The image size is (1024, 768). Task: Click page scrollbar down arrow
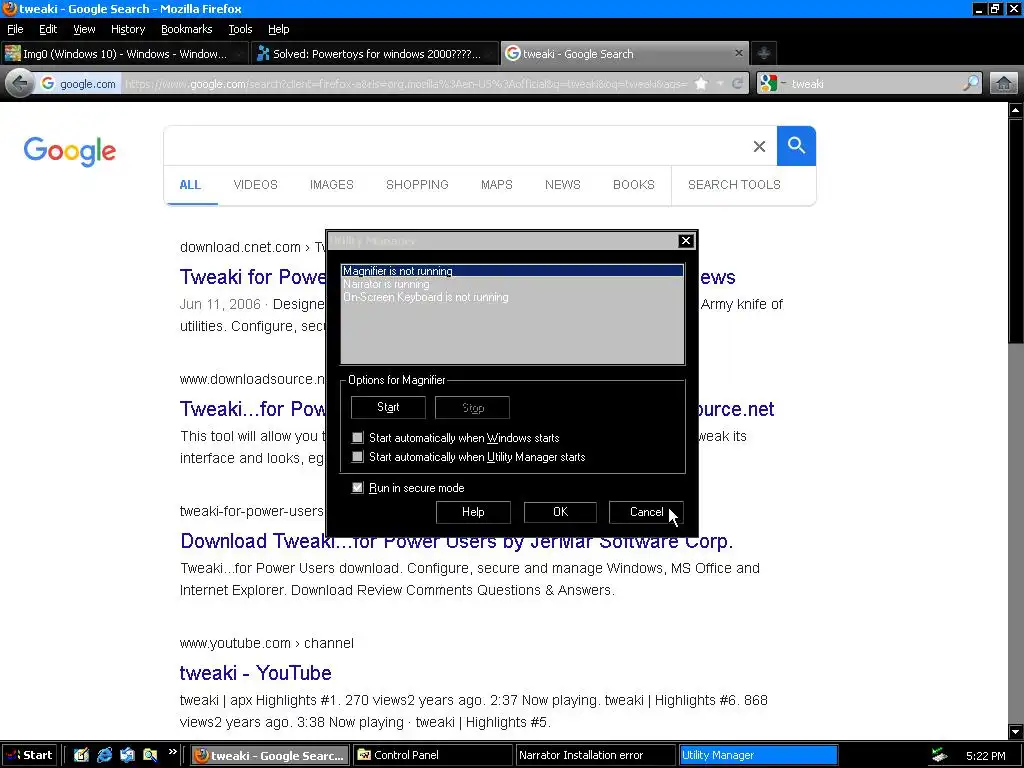tap(1016, 732)
